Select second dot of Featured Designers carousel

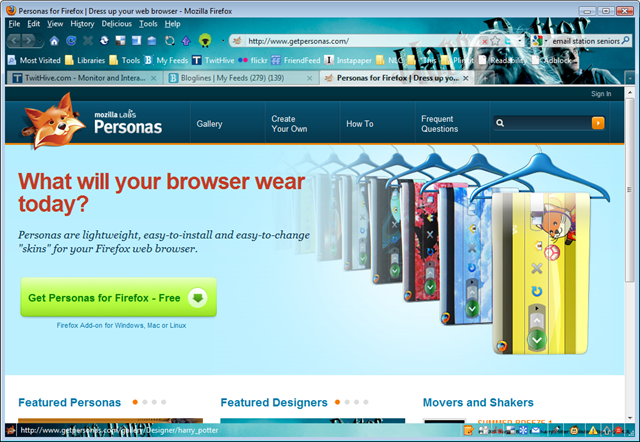[x=347, y=402]
